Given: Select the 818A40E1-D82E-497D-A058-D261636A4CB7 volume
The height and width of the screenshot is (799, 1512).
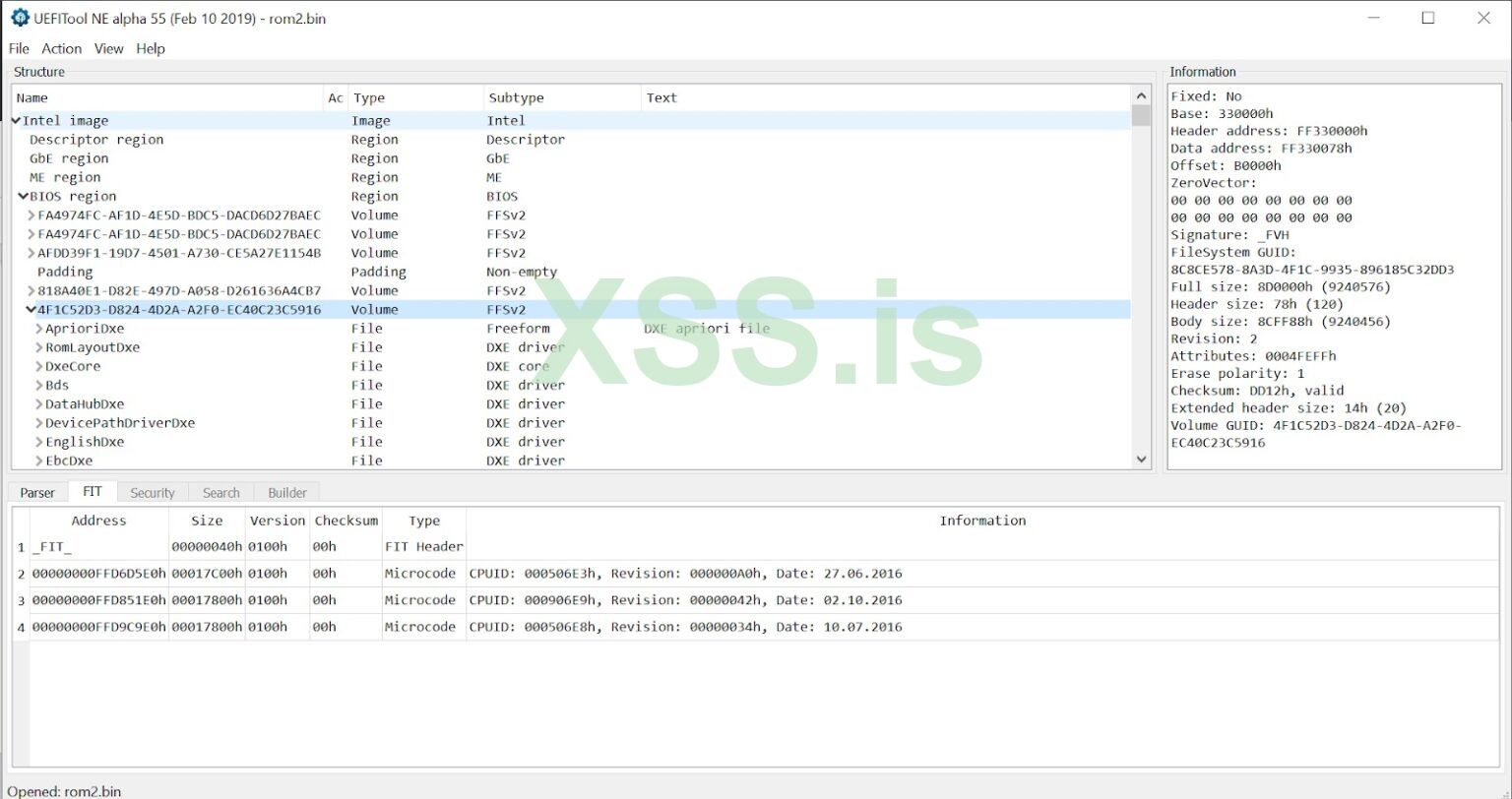Looking at the screenshot, I should pos(179,291).
